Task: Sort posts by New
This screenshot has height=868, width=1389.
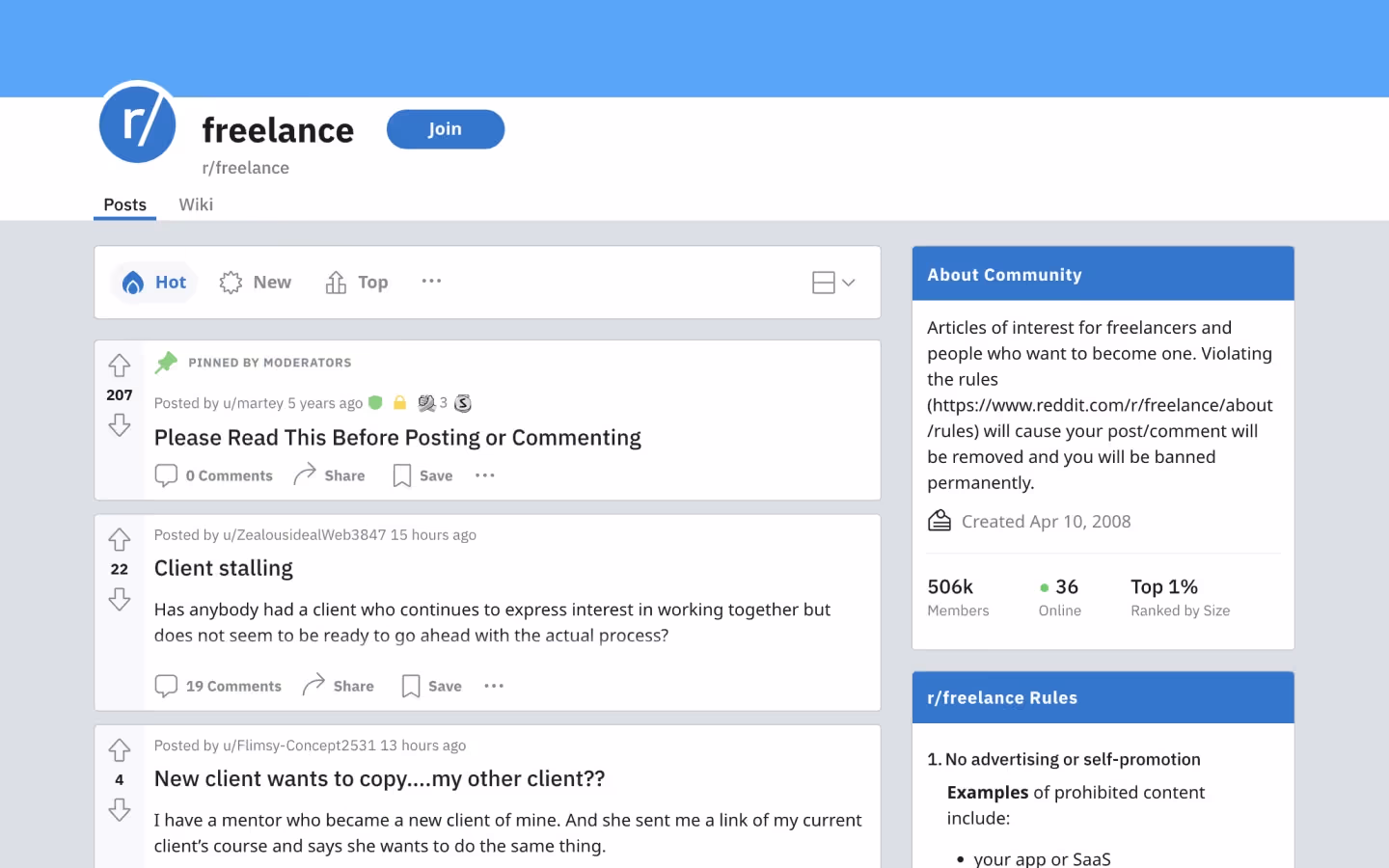Action: 256,283
